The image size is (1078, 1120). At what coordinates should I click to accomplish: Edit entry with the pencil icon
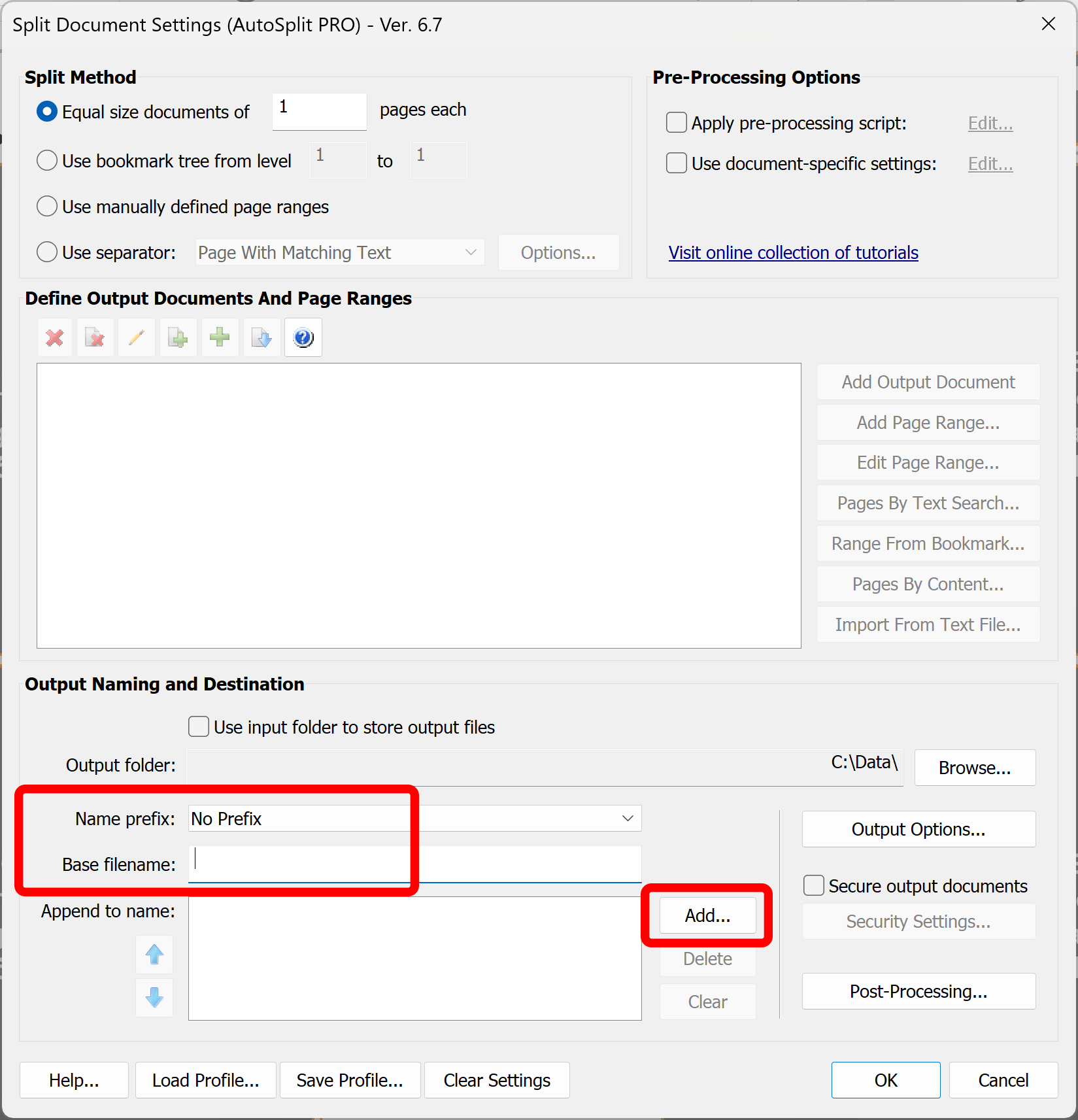click(x=137, y=337)
